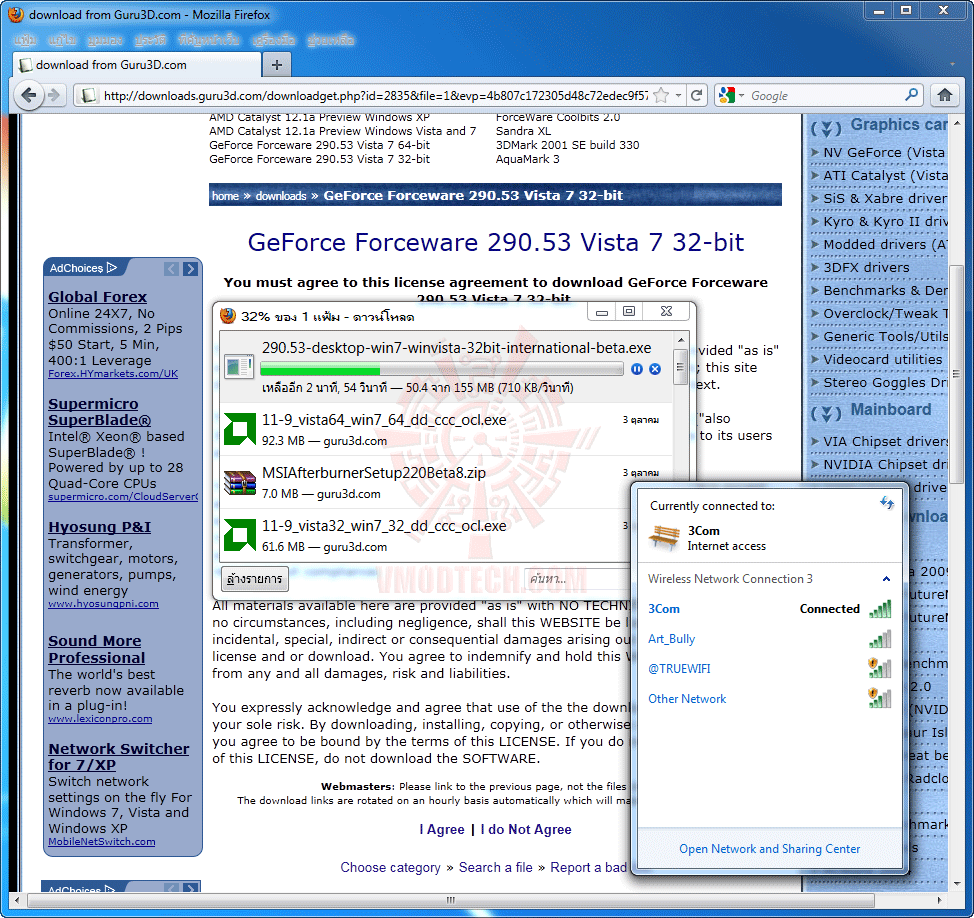Image resolution: width=974 pixels, height=918 pixels.
Task: Click the page horizontal scrollbar
Action: coord(452,900)
